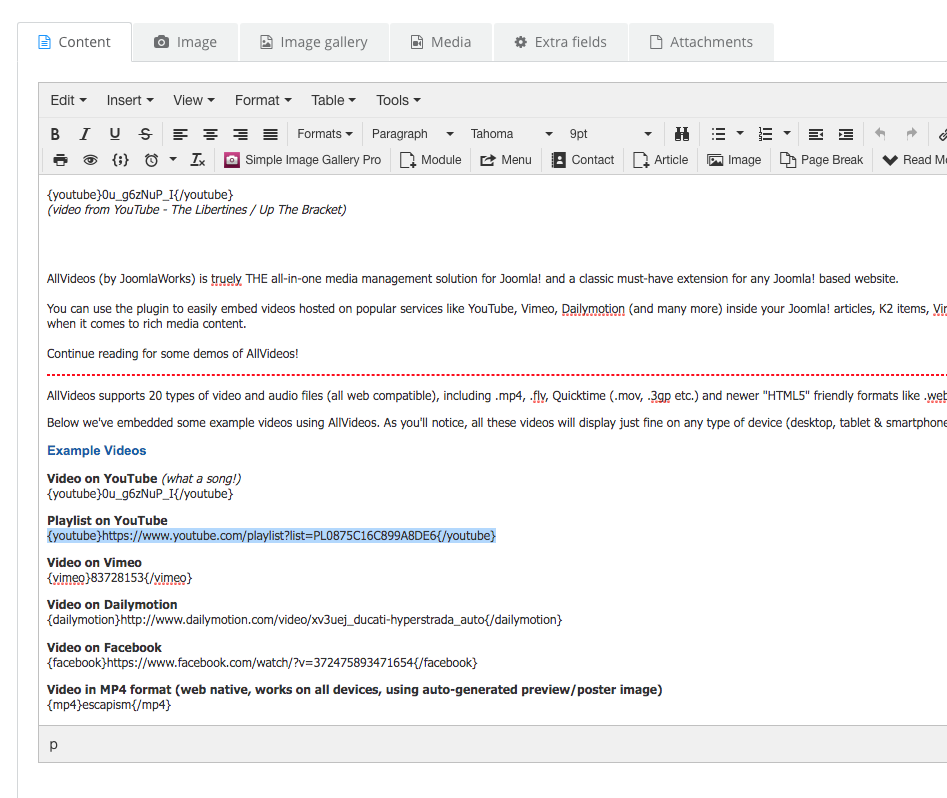
Task: Preview content with the eye icon
Action: point(91,160)
